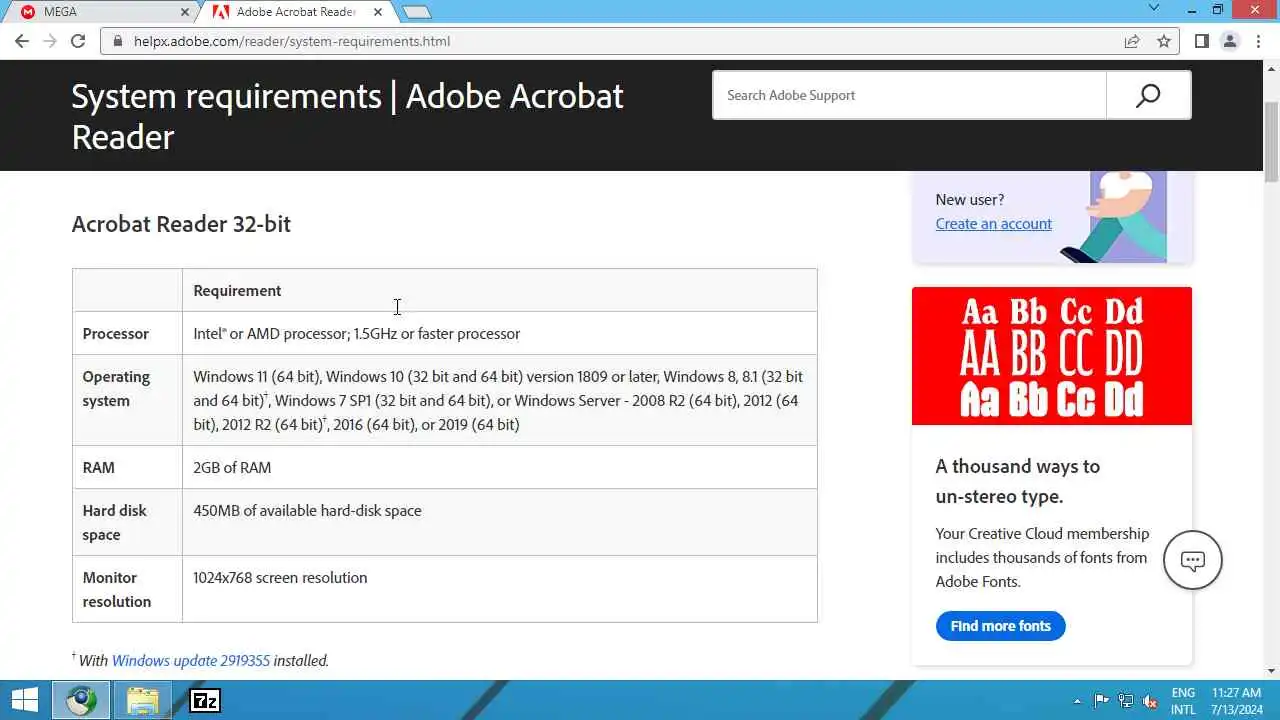Open the browser three-dot menu

1259,41
